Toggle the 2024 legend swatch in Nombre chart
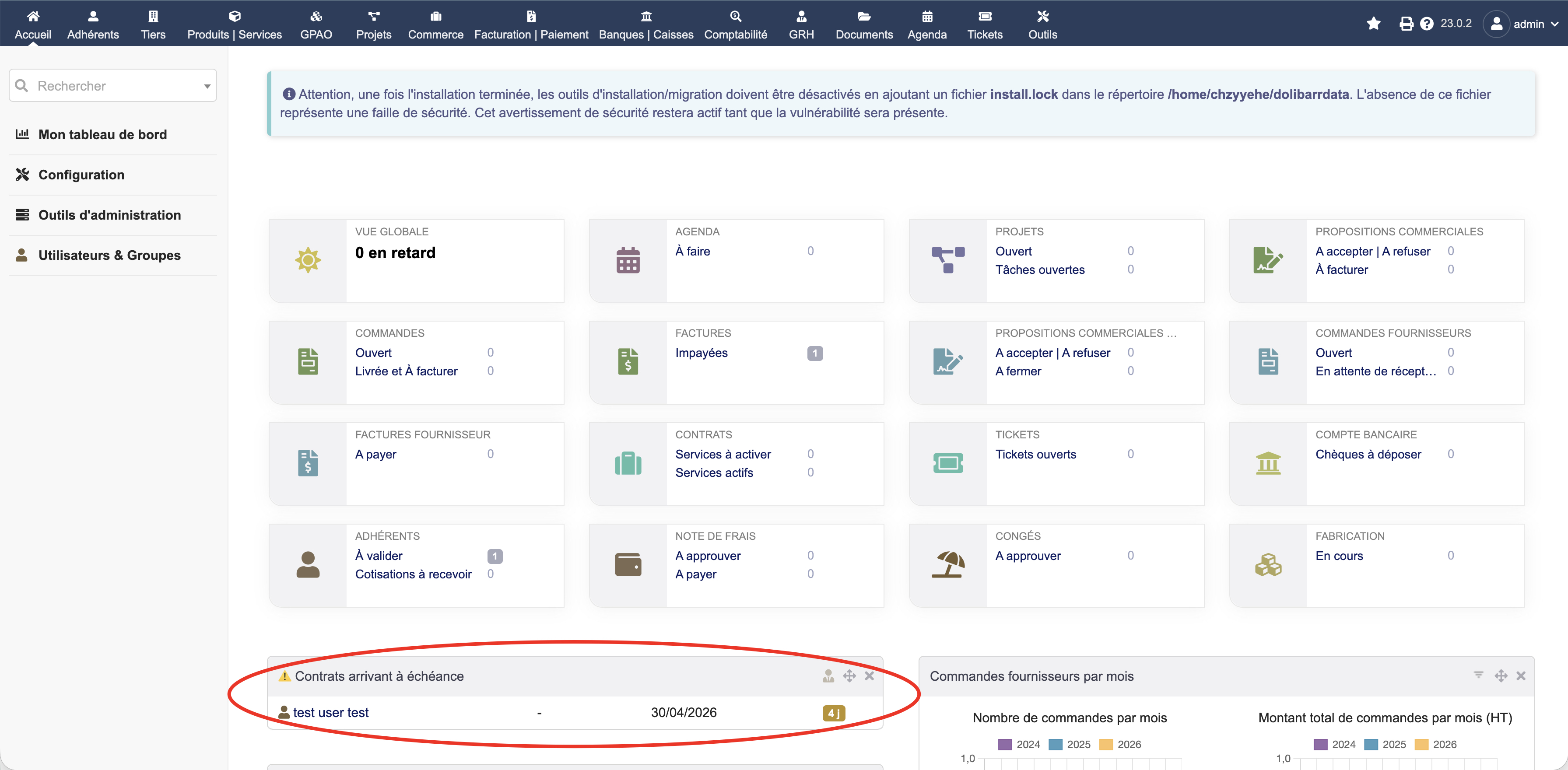The image size is (1568, 770). [1005, 745]
